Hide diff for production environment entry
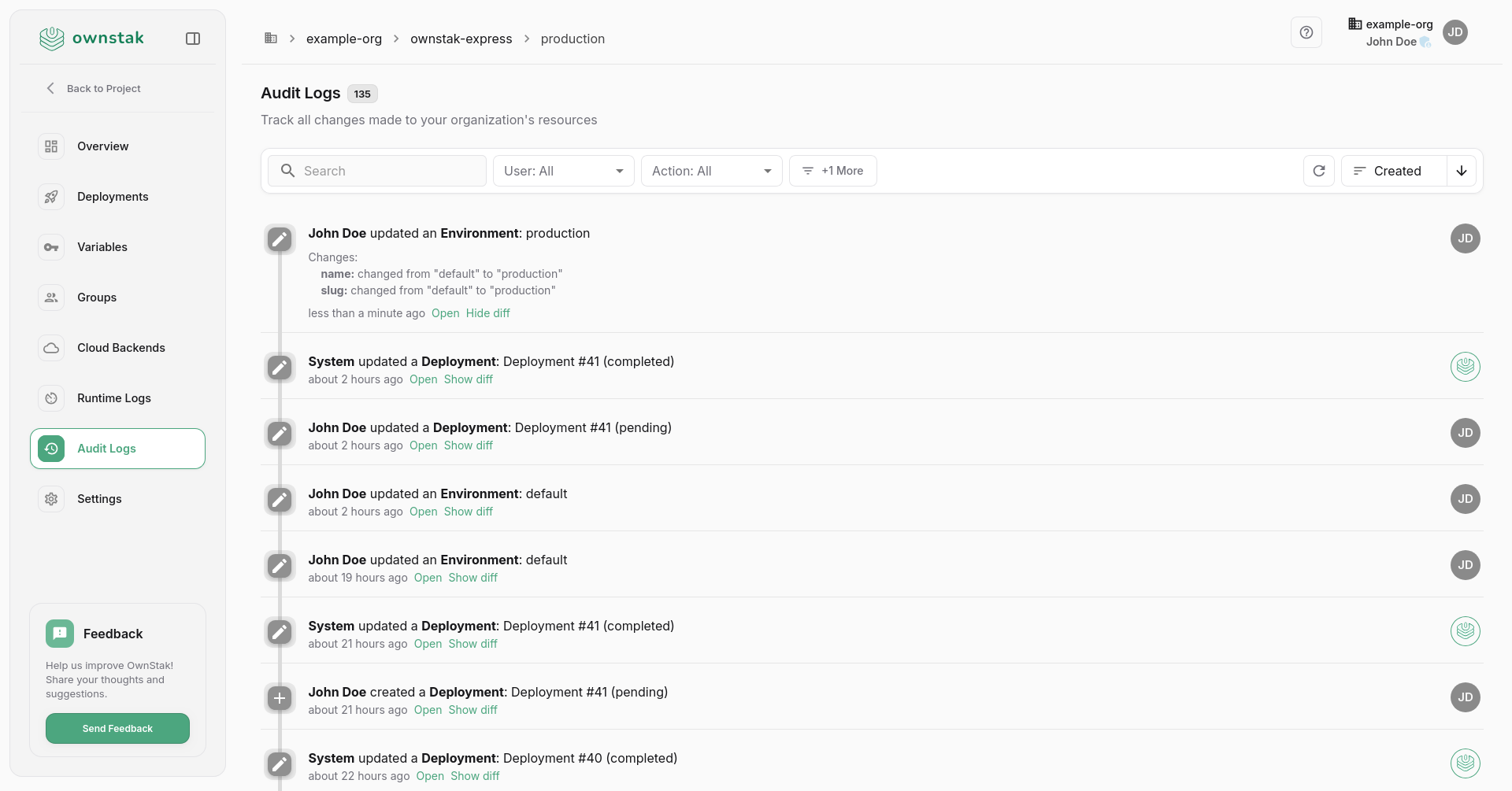 tap(487, 313)
